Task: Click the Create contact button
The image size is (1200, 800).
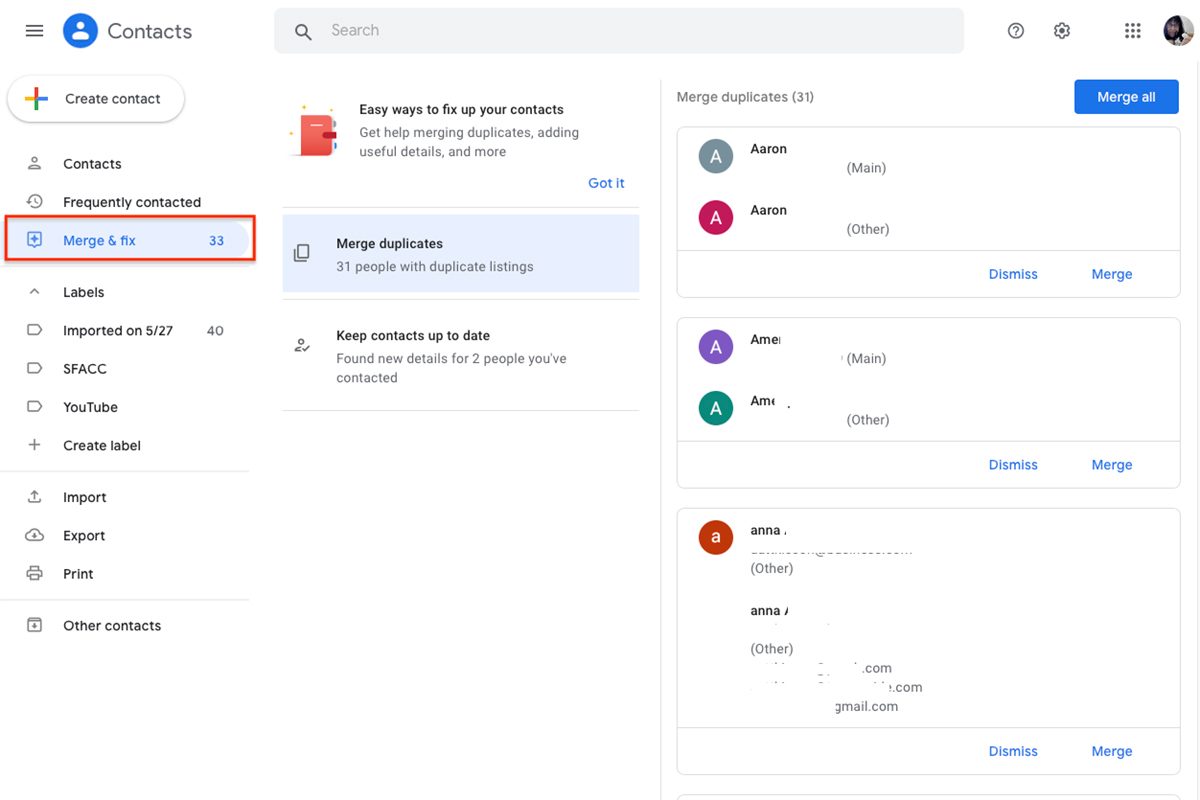Action: click(x=96, y=99)
